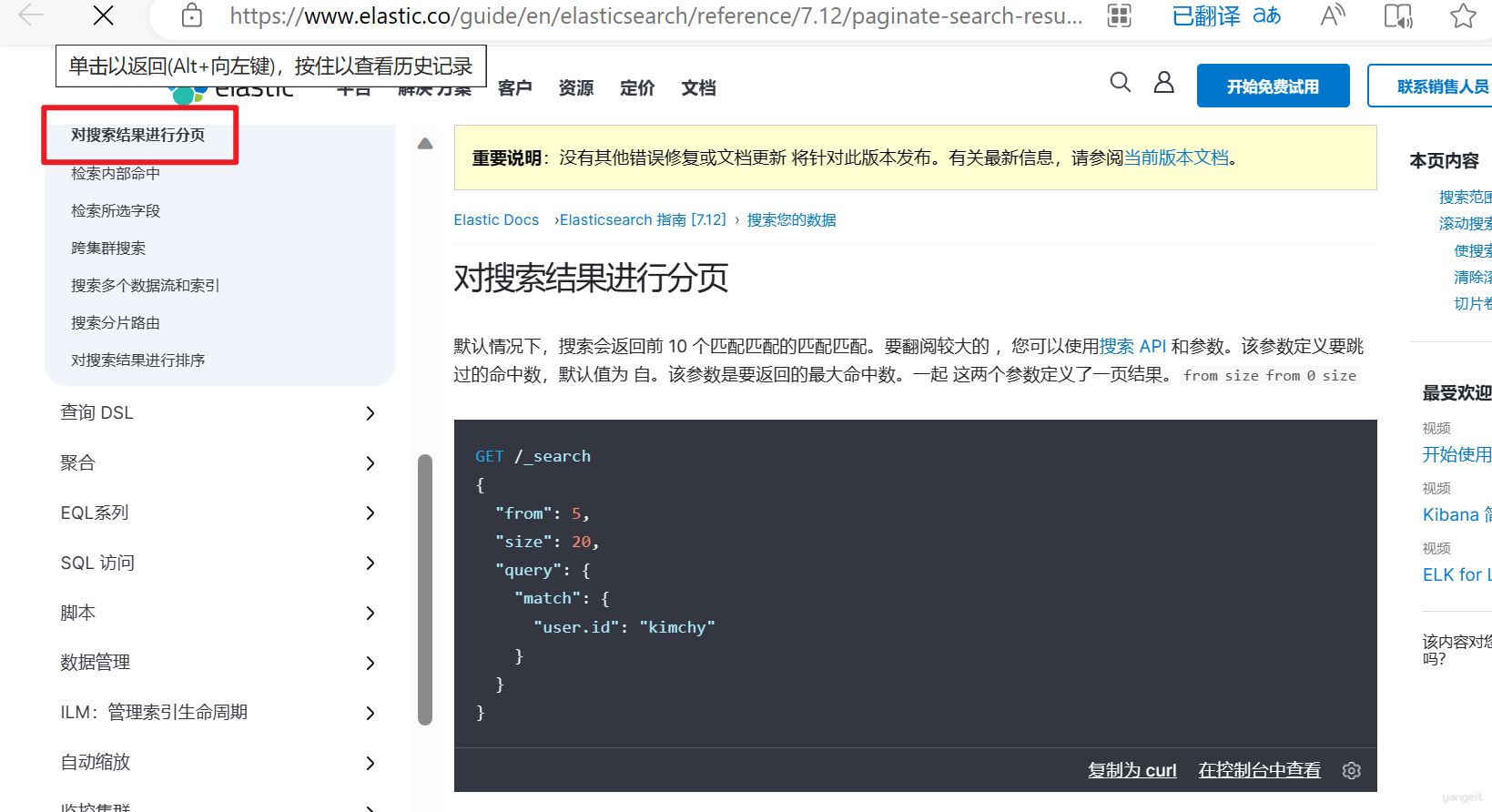Screen dimensions: 1492x812
Task: Open the code console settings gear
Action: click(x=1352, y=771)
